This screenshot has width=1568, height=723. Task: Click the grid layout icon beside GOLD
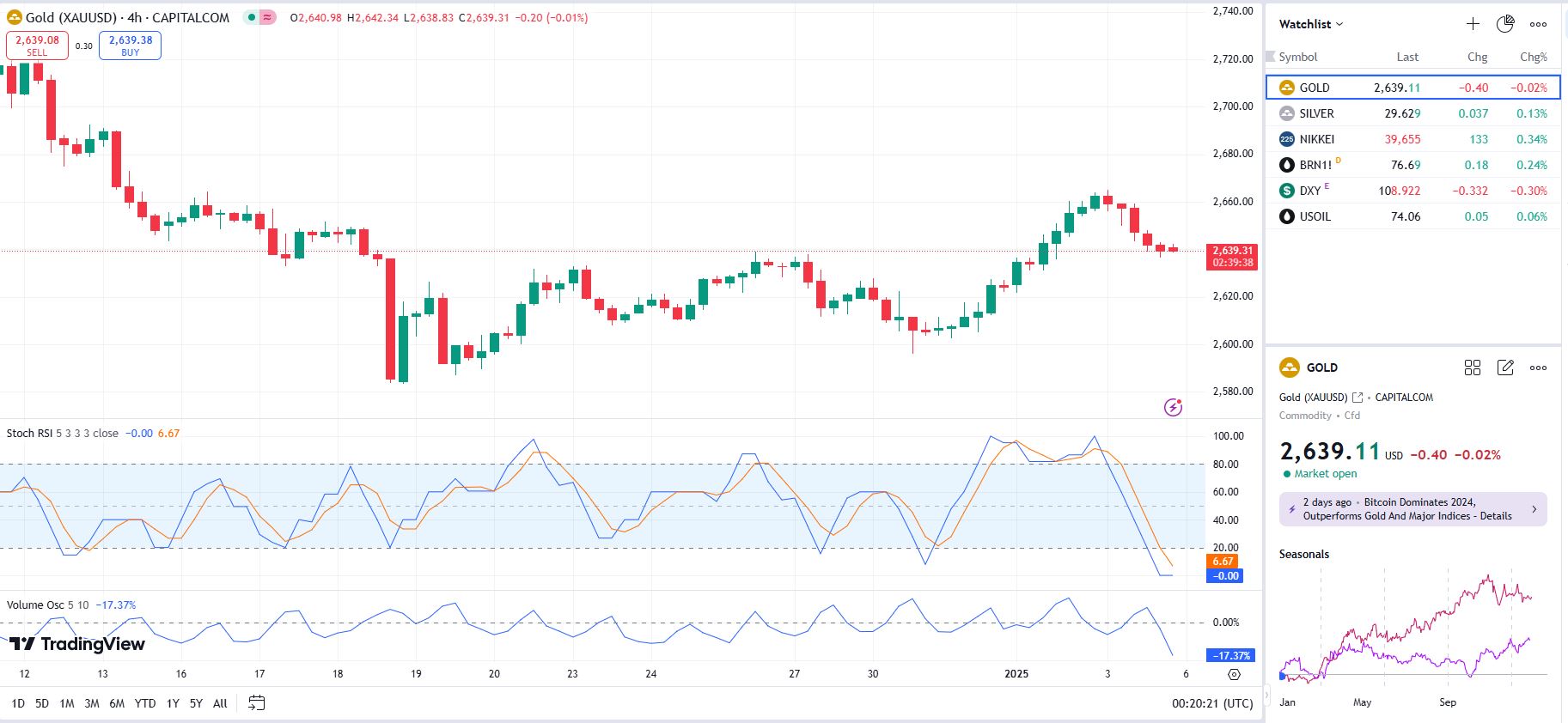pyautogui.click(x=1473, y=368)
